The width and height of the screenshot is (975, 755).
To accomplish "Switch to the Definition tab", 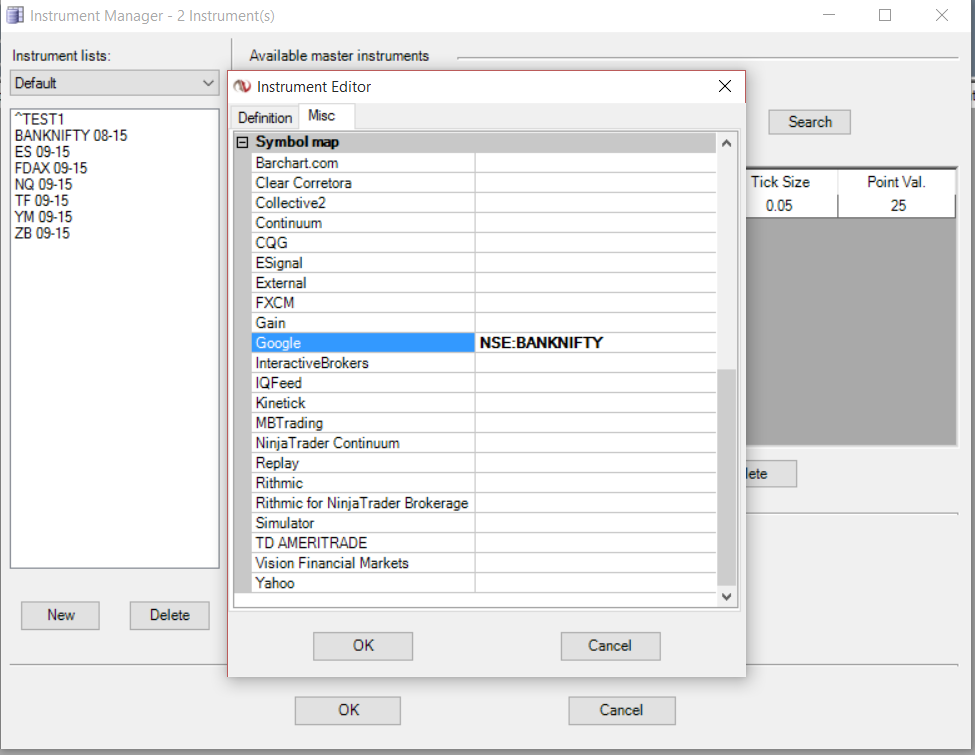I will point(265,118).
